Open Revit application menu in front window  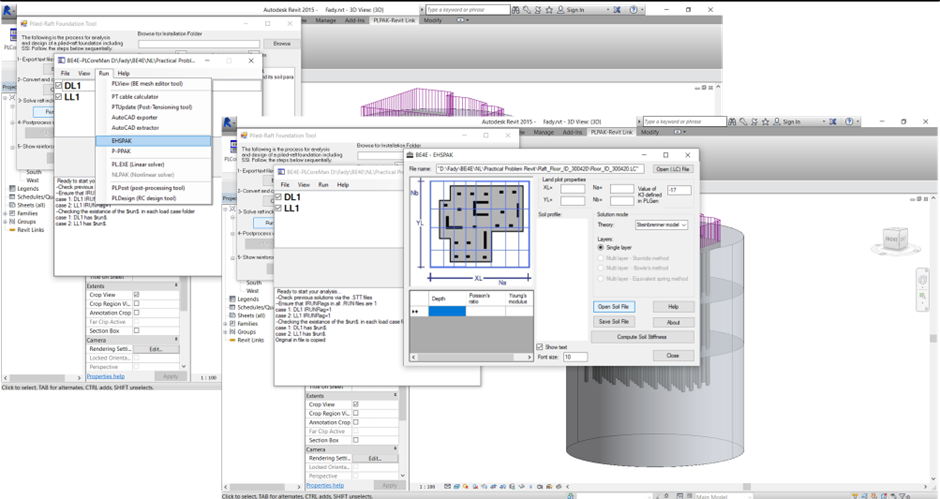click(228, 122)
